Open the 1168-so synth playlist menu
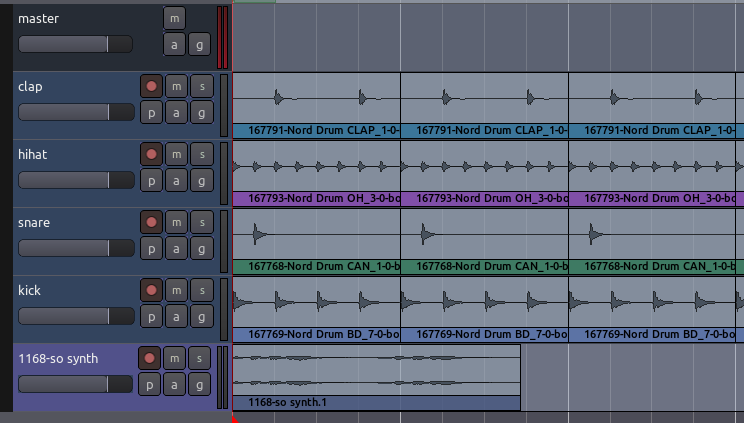This screenshot has width=744, height=423. [149, 385]
